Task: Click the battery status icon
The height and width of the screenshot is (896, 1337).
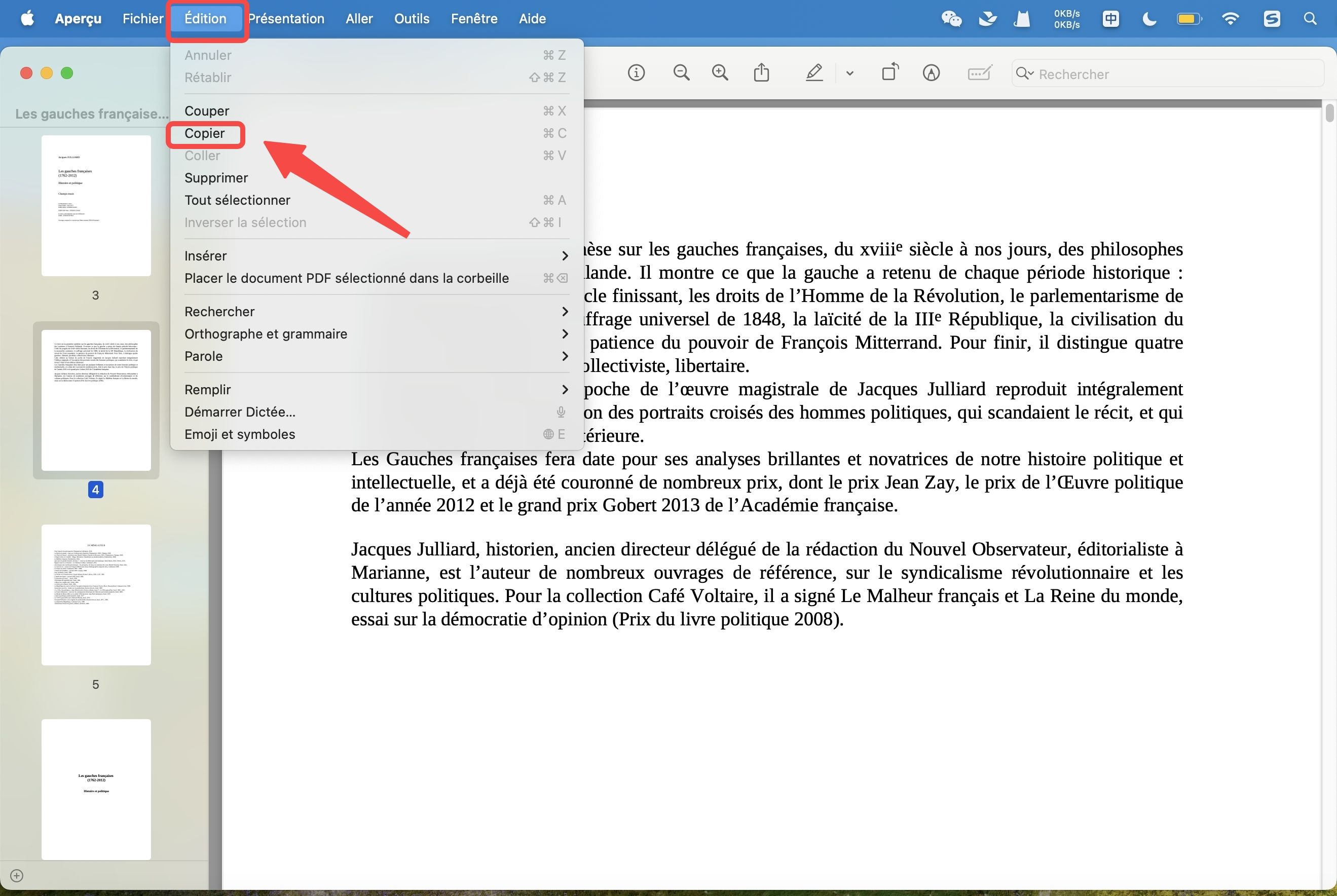Action: 1189,19
